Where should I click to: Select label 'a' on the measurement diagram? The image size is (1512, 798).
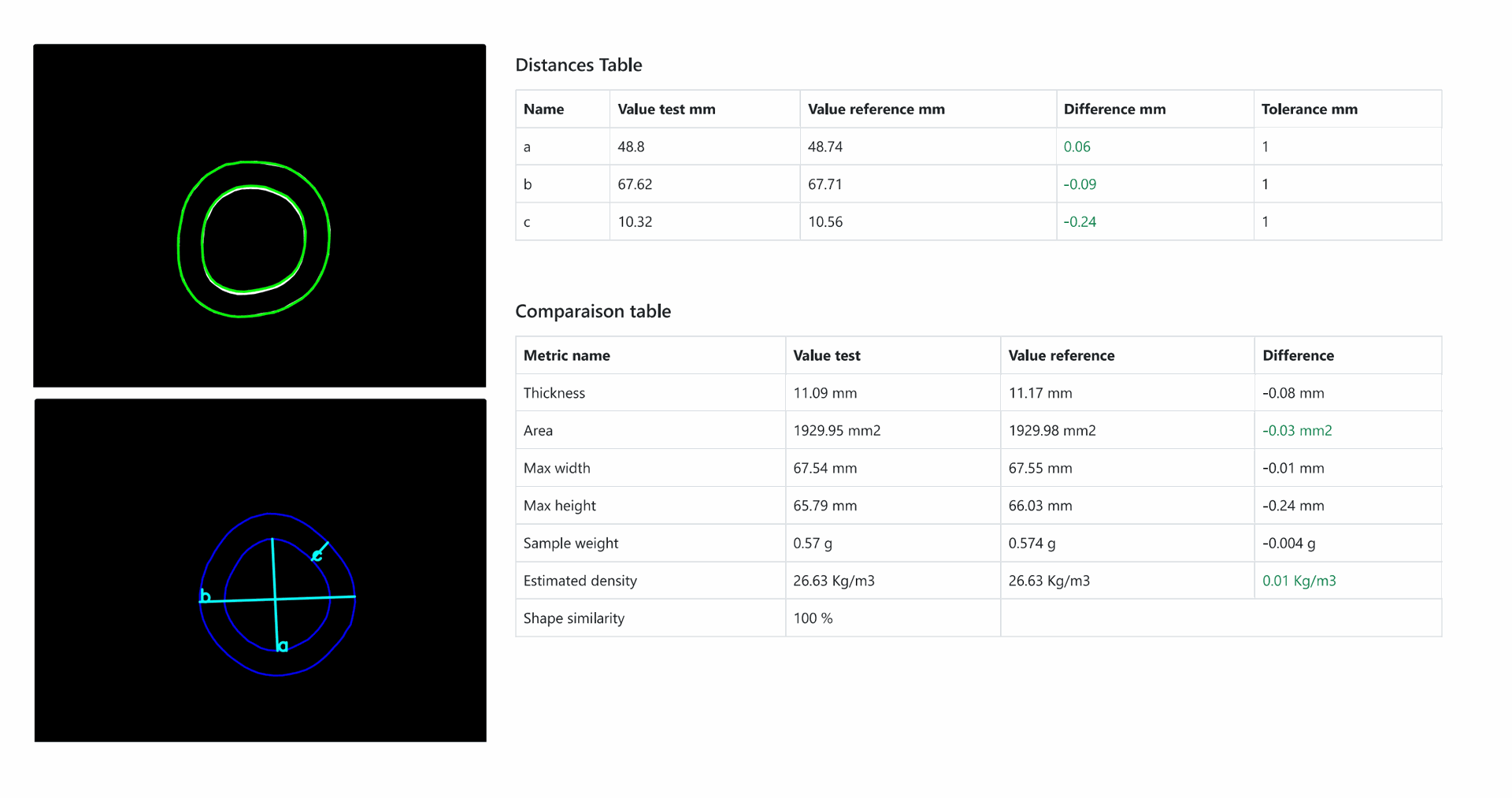[x=283, y=646]
